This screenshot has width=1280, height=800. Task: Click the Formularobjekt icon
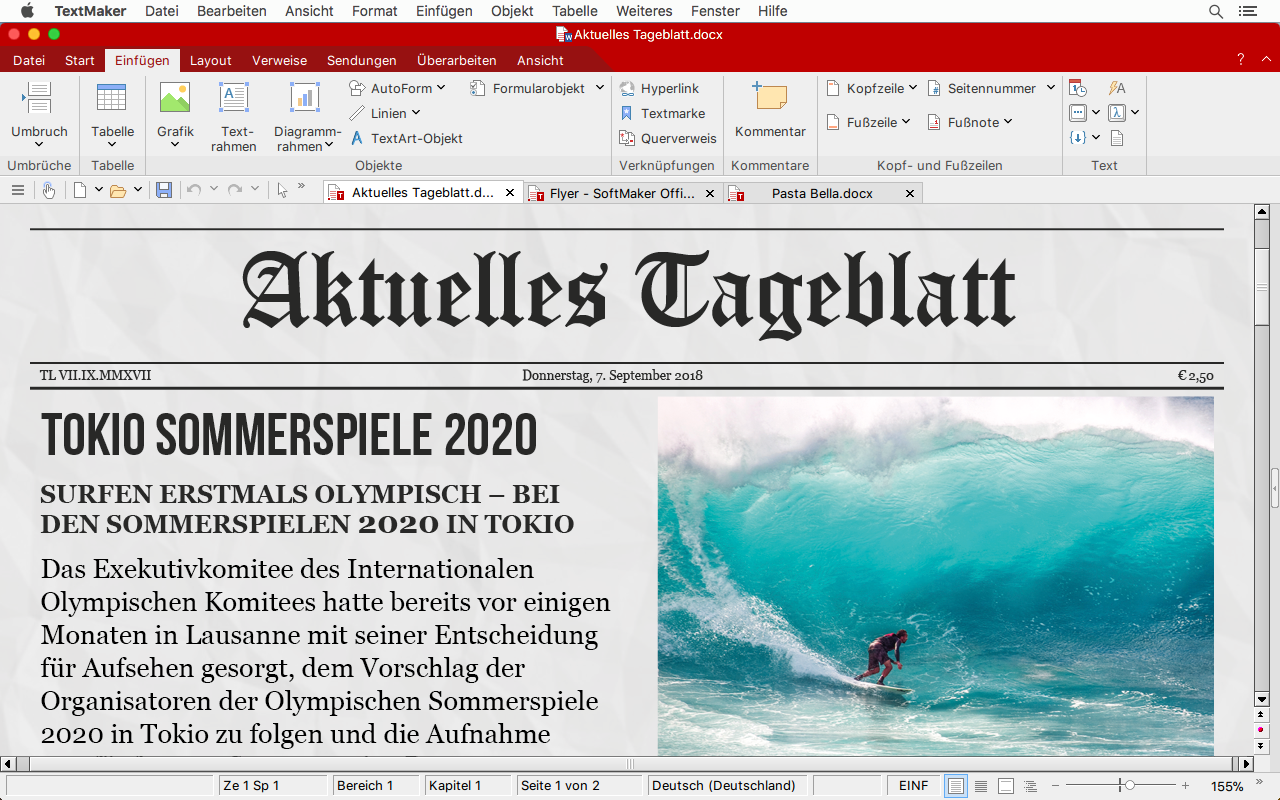[478, 88]
